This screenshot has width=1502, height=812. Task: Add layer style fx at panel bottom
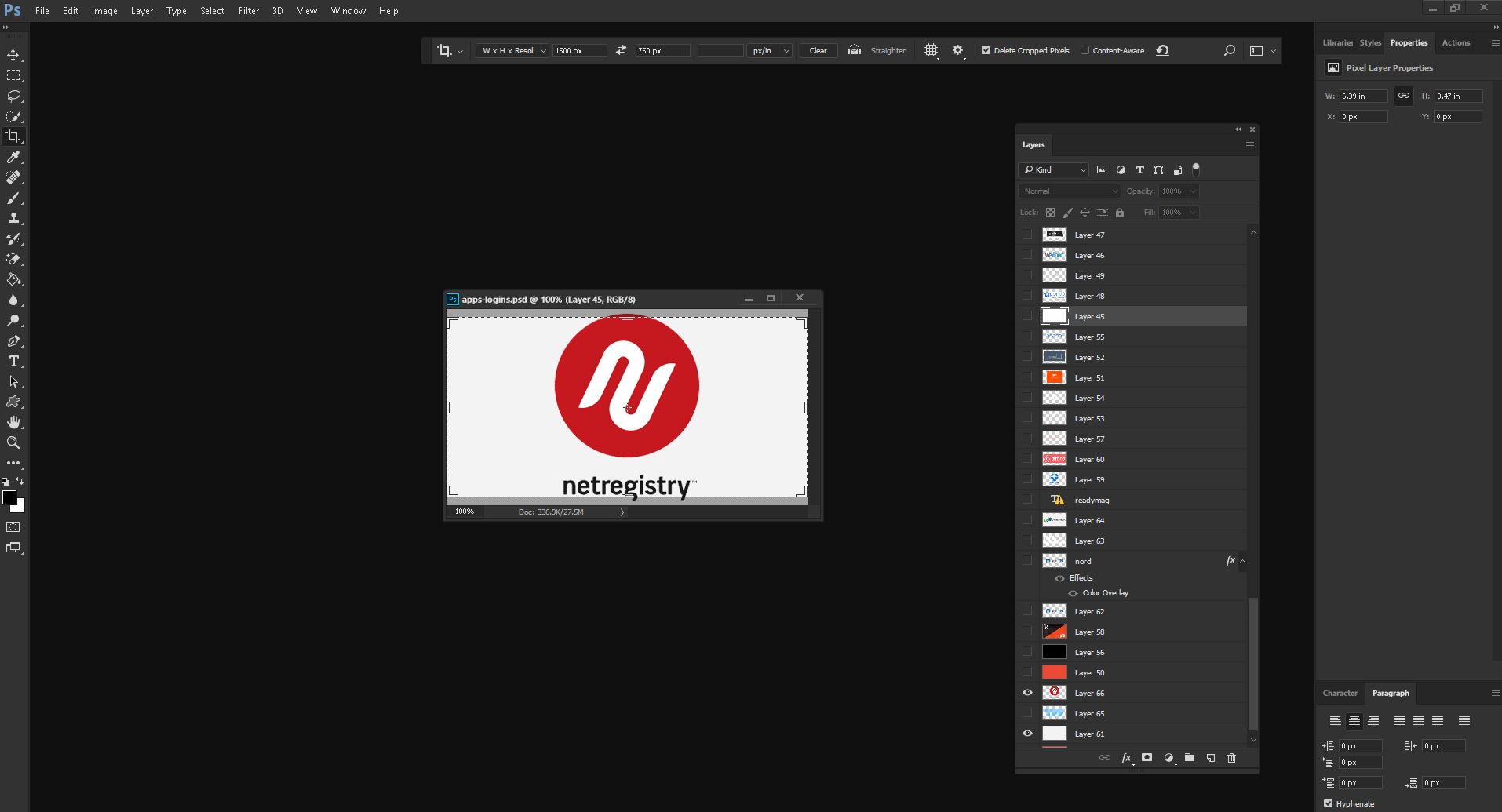[1126, 758]
